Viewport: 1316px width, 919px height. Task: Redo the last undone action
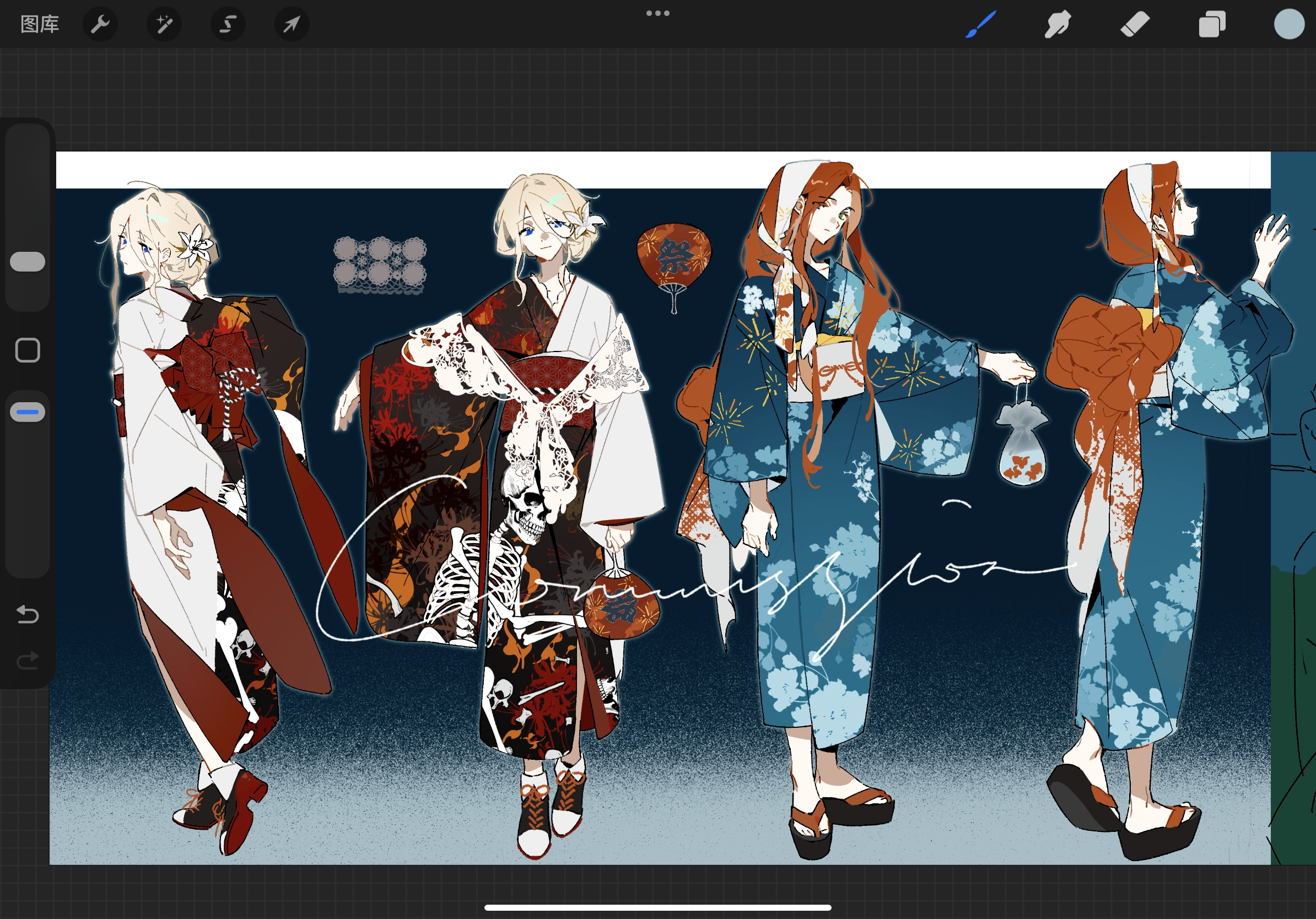coord(28,661)
